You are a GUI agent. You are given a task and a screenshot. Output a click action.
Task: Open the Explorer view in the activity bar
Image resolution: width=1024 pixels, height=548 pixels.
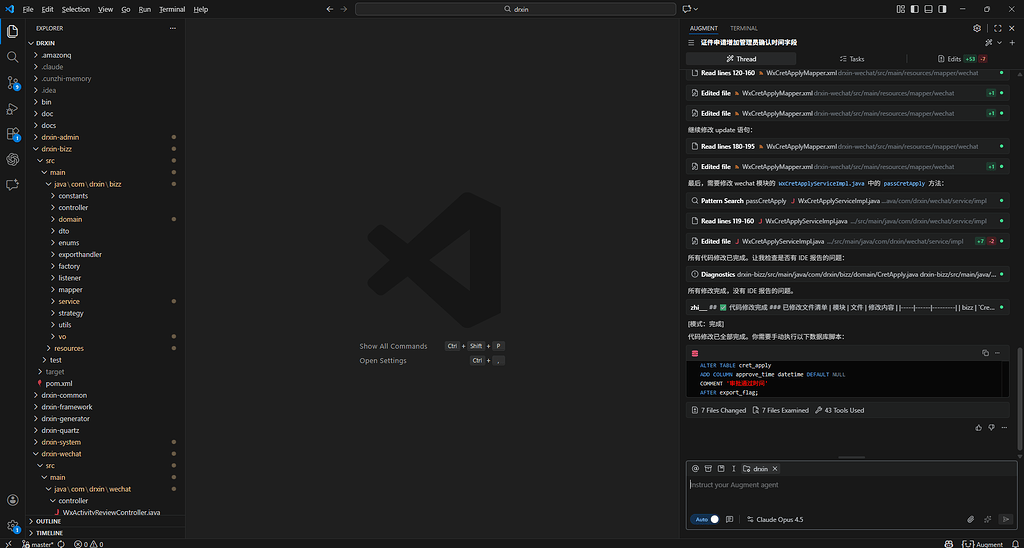click(x=12, y=31)
